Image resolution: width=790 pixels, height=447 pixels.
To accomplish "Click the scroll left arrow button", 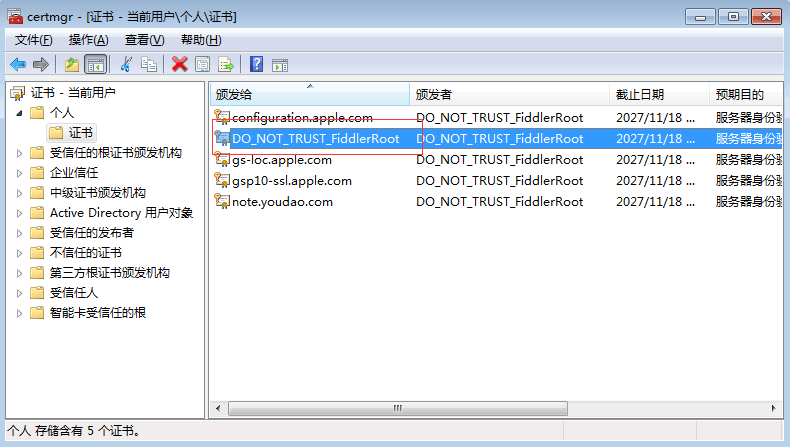I will 218,408.
